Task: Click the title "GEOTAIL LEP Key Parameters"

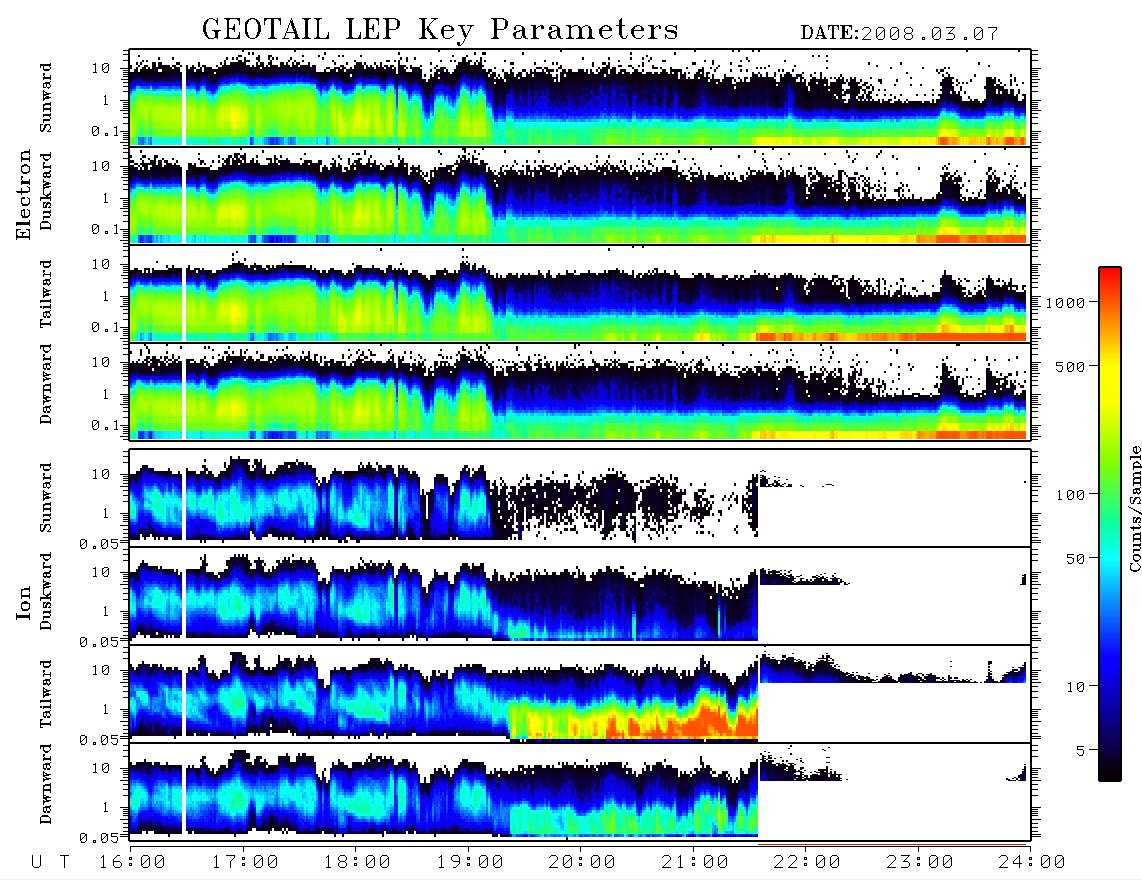Action: pyautogui.click(x=440, y=31)
